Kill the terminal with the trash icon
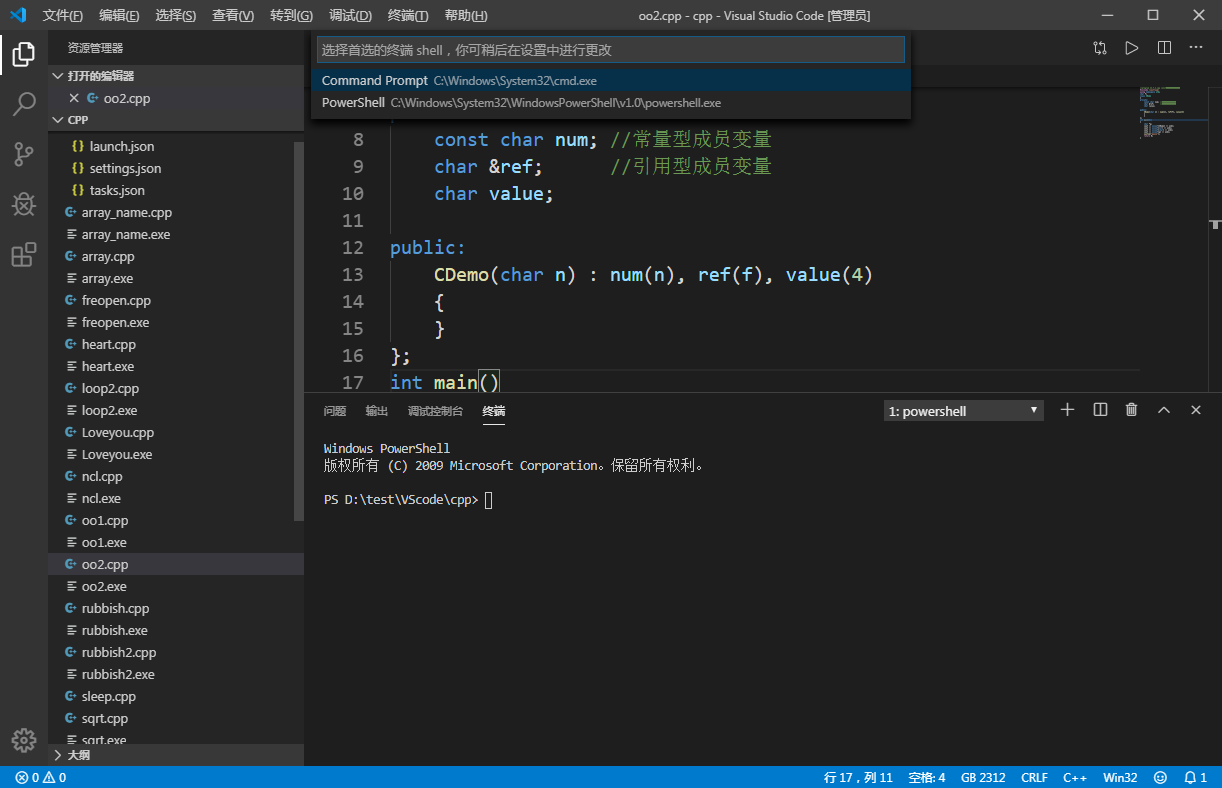This screenshot has width=1222, height=788. pyautogui.click(x=1131, y=409)
